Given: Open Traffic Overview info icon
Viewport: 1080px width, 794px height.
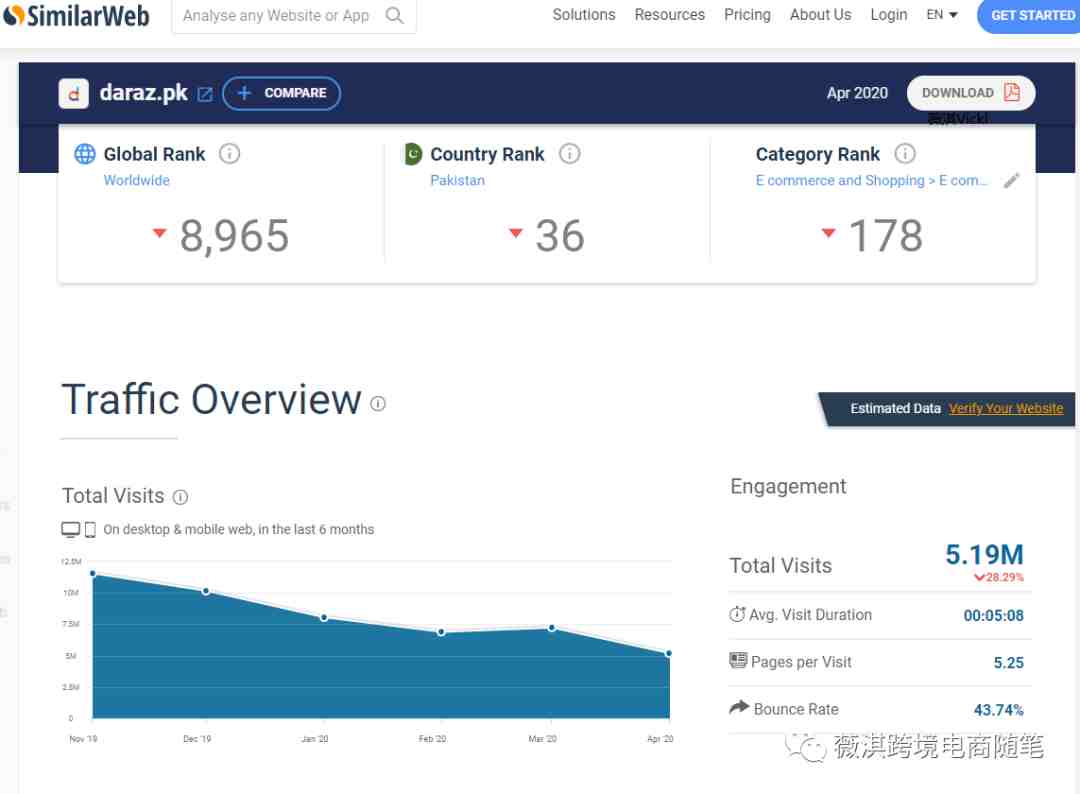Looking at the screenshot, I should coord(377,404).
